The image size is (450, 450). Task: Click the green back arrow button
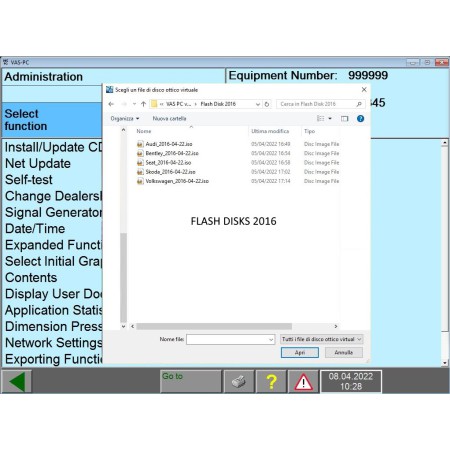pyautogui.click(x=17, y=381)
